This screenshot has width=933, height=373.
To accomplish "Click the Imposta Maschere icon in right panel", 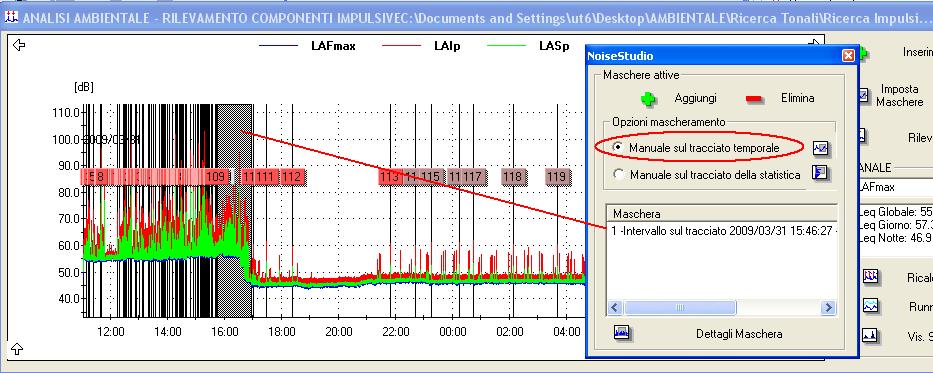I will click(863, 95).
